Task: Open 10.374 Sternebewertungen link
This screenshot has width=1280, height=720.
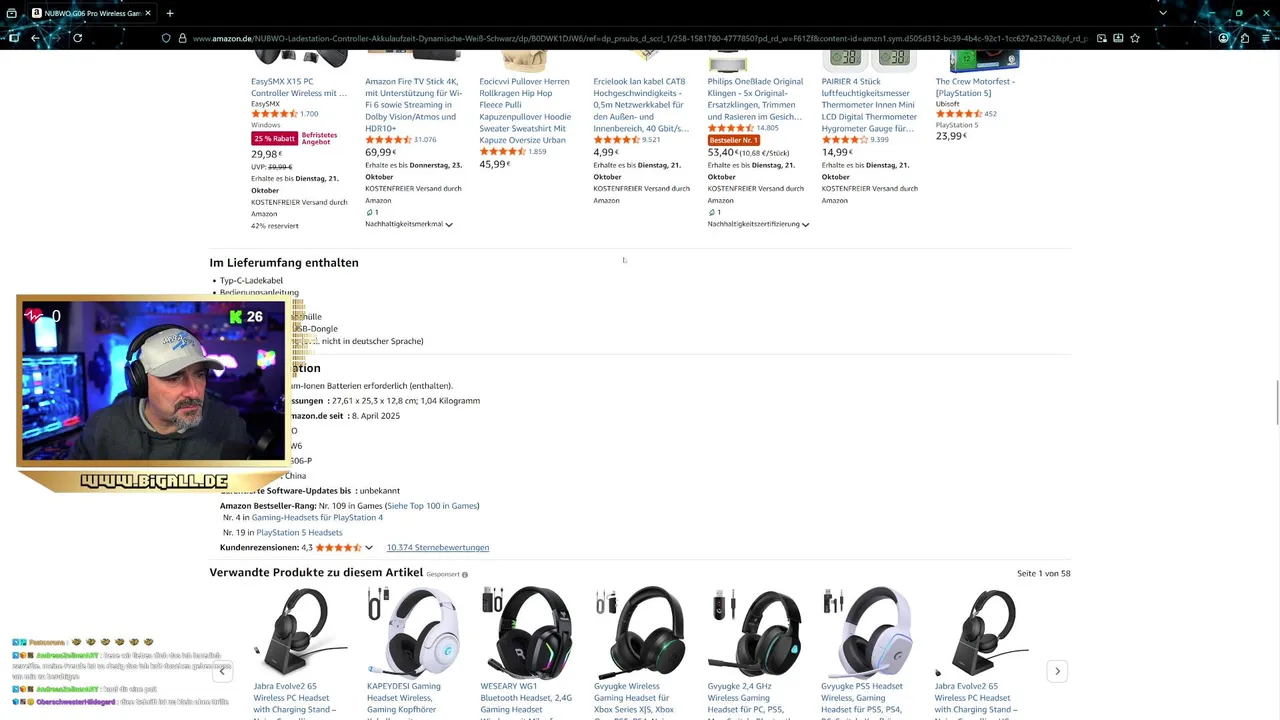Action: point(438,547)
